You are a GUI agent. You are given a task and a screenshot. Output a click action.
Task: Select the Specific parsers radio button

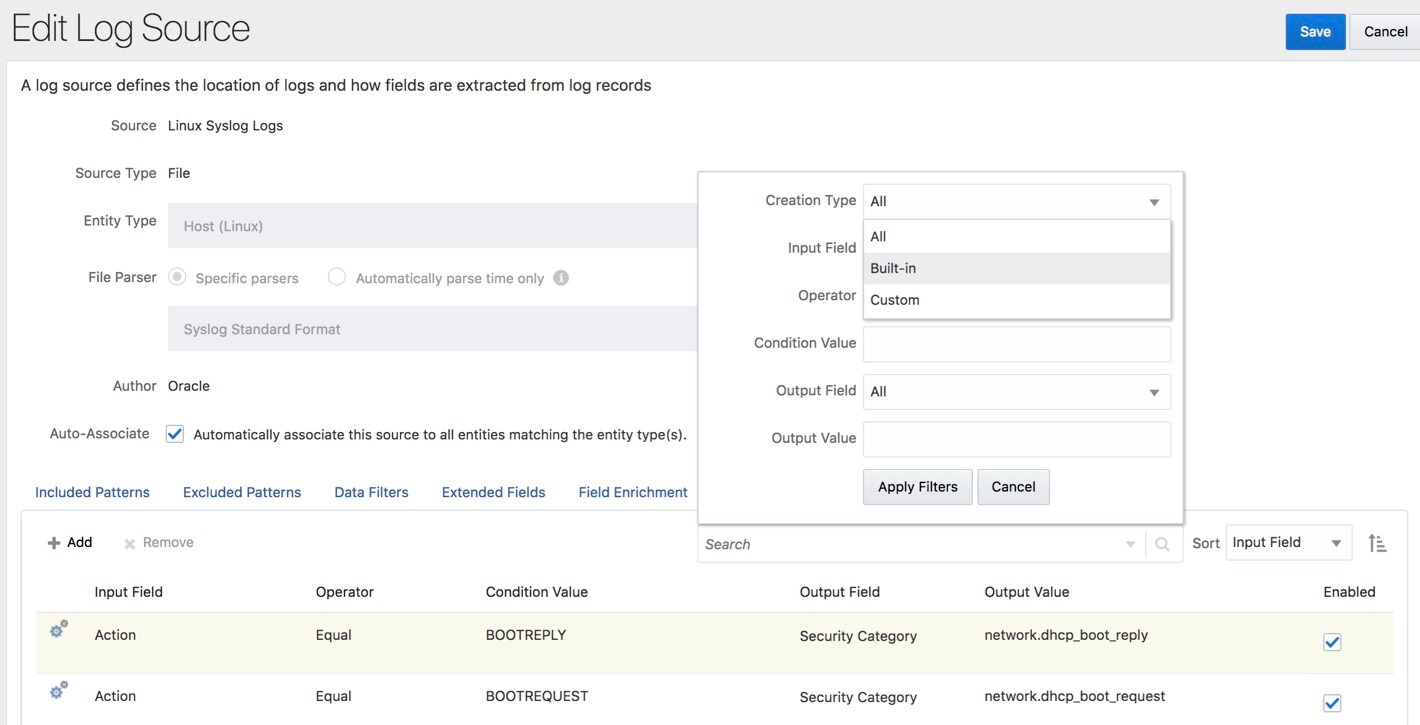[x=177, y=277]
